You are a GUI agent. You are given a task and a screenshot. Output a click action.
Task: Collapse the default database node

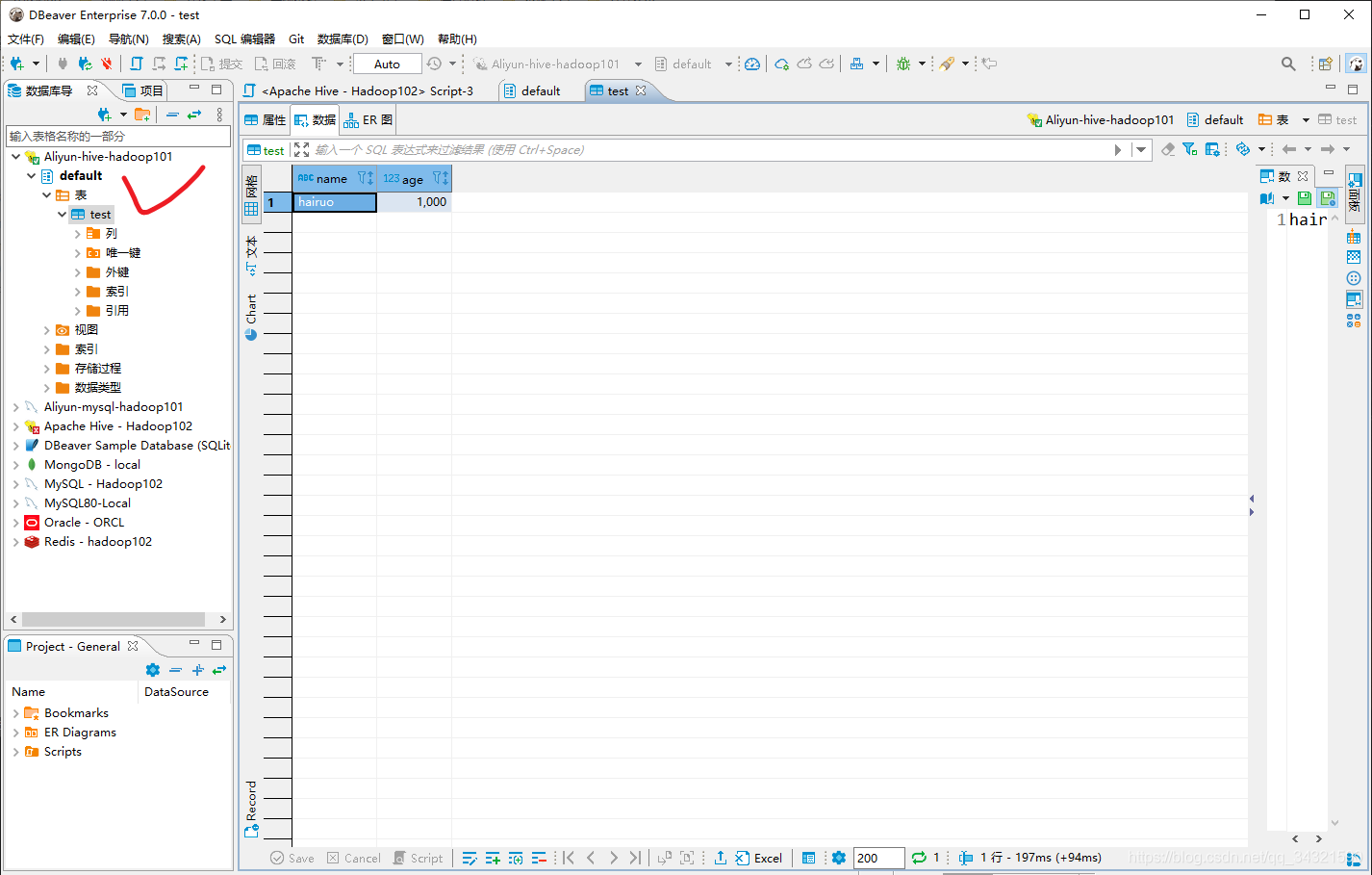[x=31, y=175]
